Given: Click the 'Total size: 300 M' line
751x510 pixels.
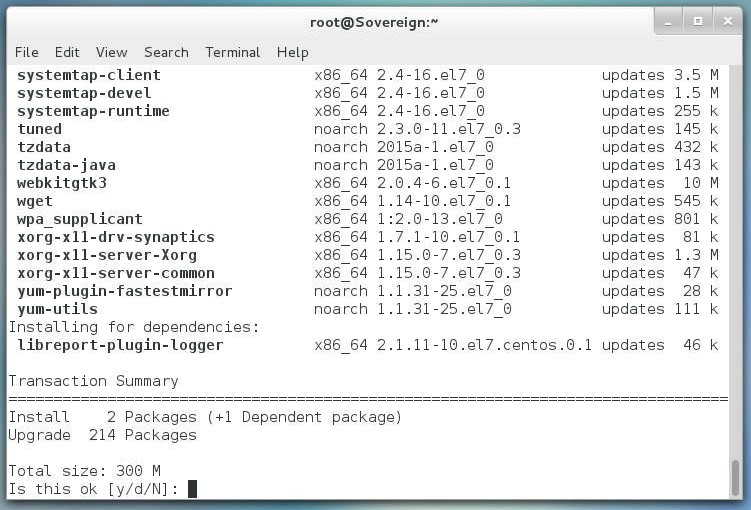Looking at the screenshot, I should coord(84,471).
